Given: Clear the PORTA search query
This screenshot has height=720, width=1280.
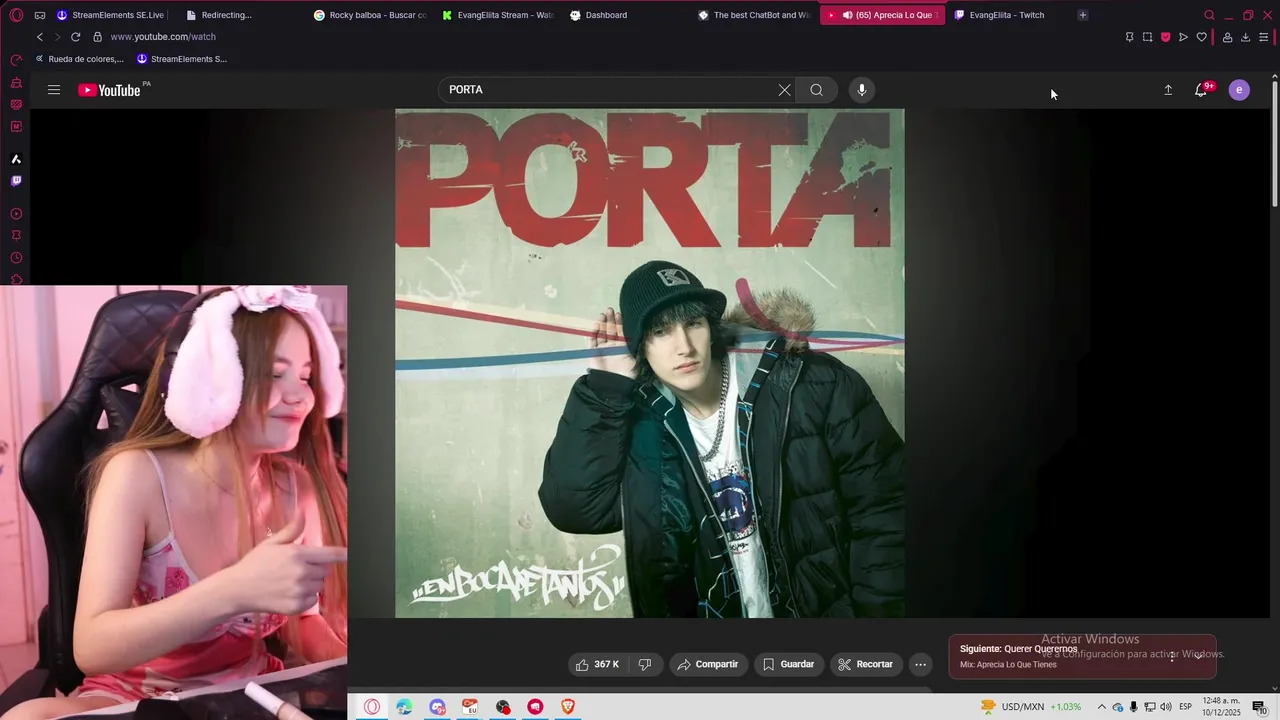Looking at the screenshot, I should [784, 90].
